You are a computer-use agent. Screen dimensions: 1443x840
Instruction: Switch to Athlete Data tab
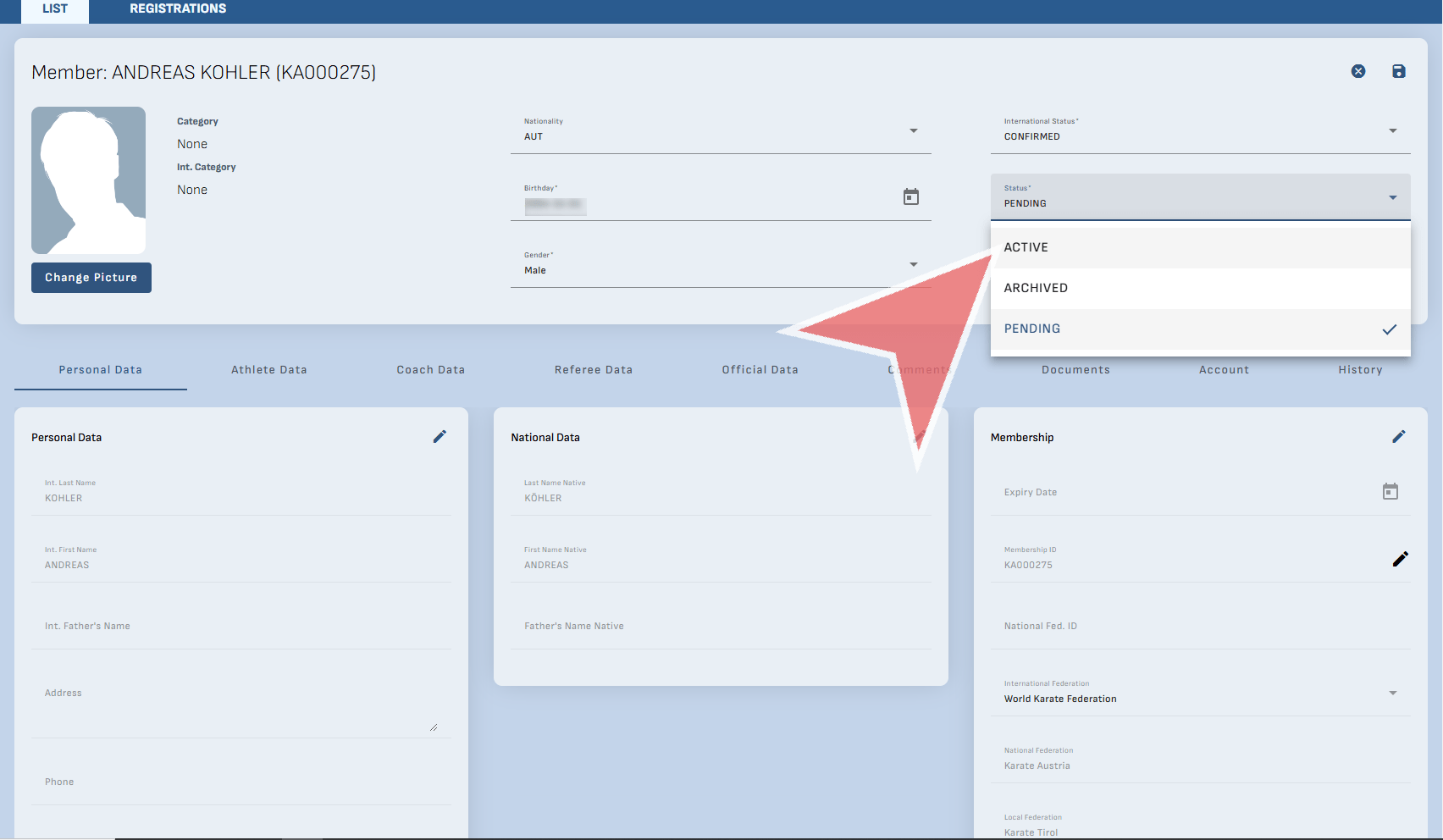click(268, 370)
